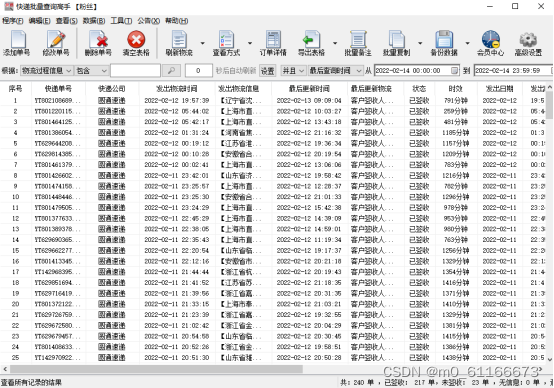The image size is (554, 388).
Task: Click the 发出日期 column header
Action: (x=499, y=88)
